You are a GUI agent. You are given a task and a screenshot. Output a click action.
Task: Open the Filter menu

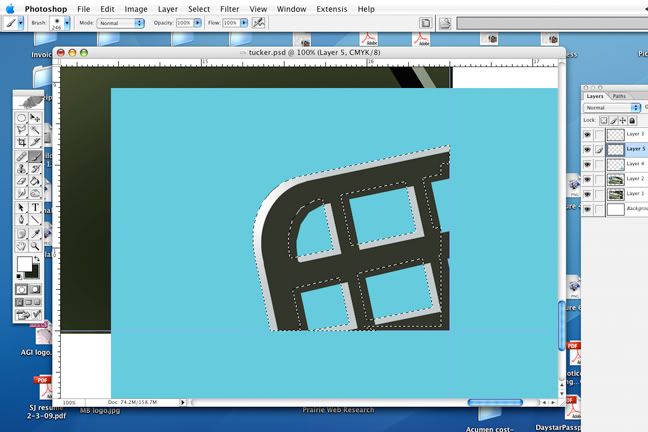tap(229, 9)
